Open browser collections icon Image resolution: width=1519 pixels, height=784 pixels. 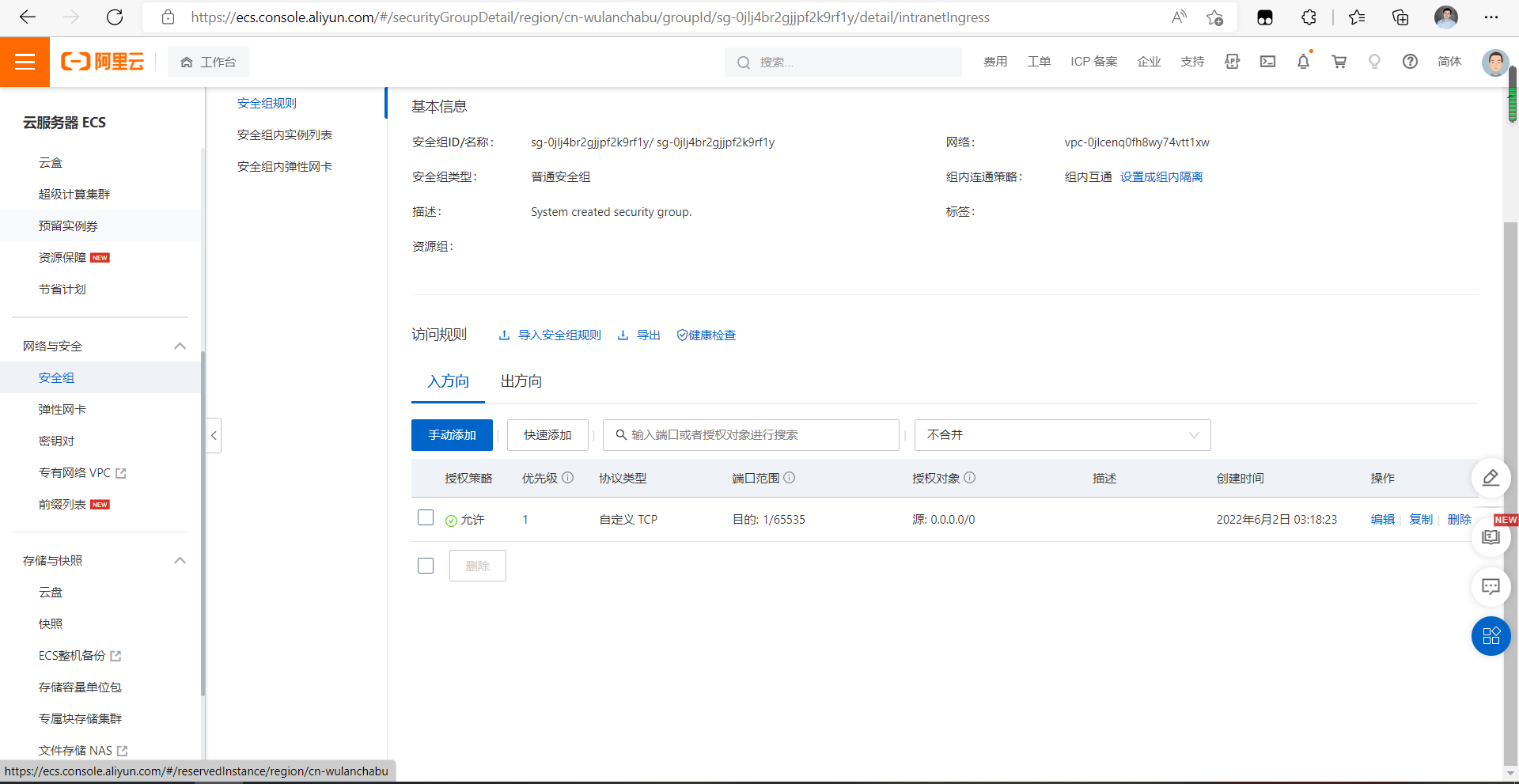[1400, 17]
